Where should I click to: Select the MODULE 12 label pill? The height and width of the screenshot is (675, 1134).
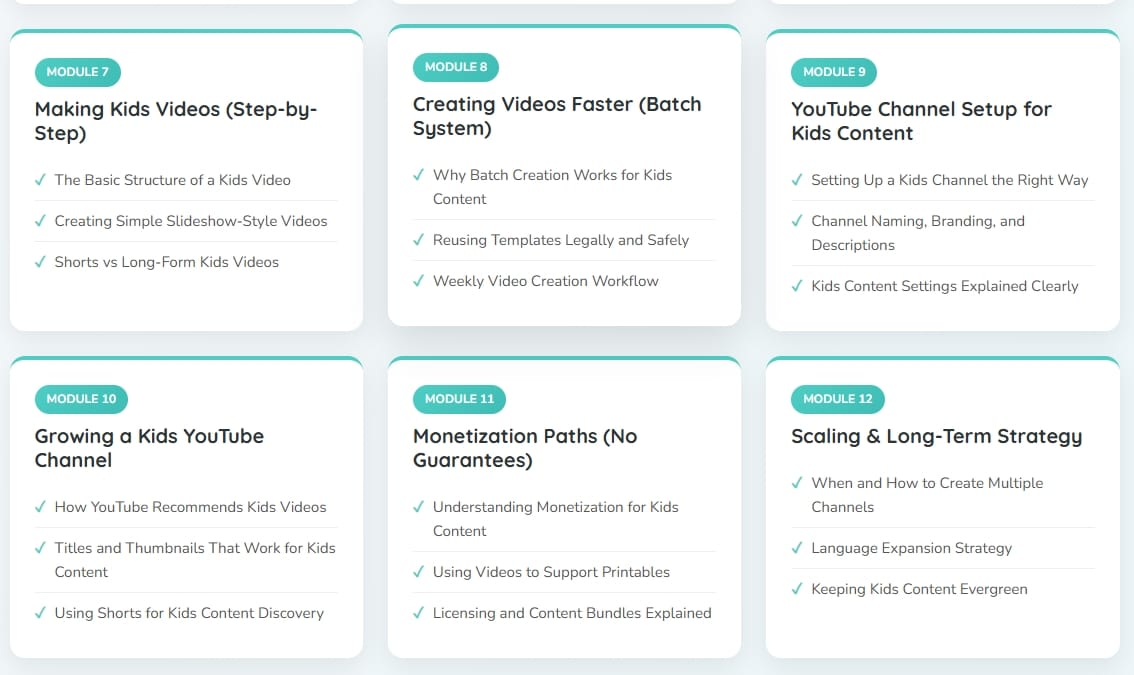[837, 399]
